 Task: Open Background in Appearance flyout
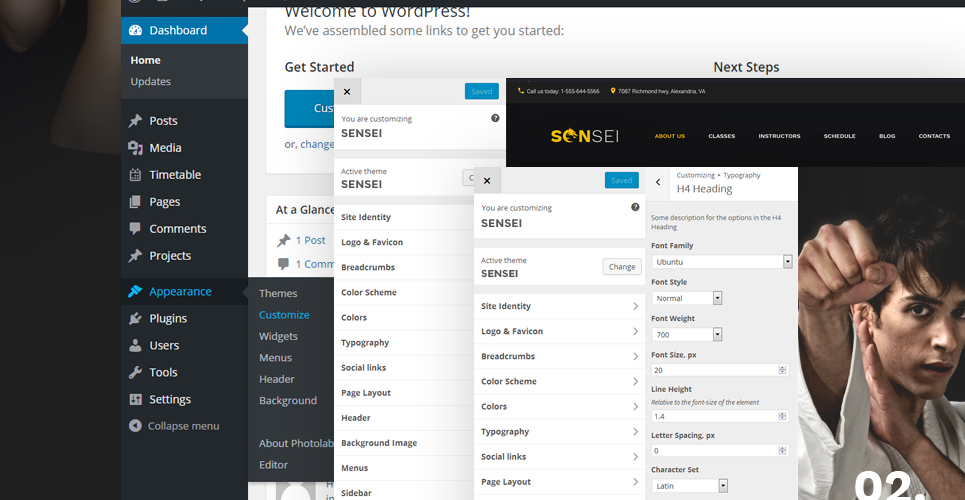pyautogui.click(x=288, y=400)
